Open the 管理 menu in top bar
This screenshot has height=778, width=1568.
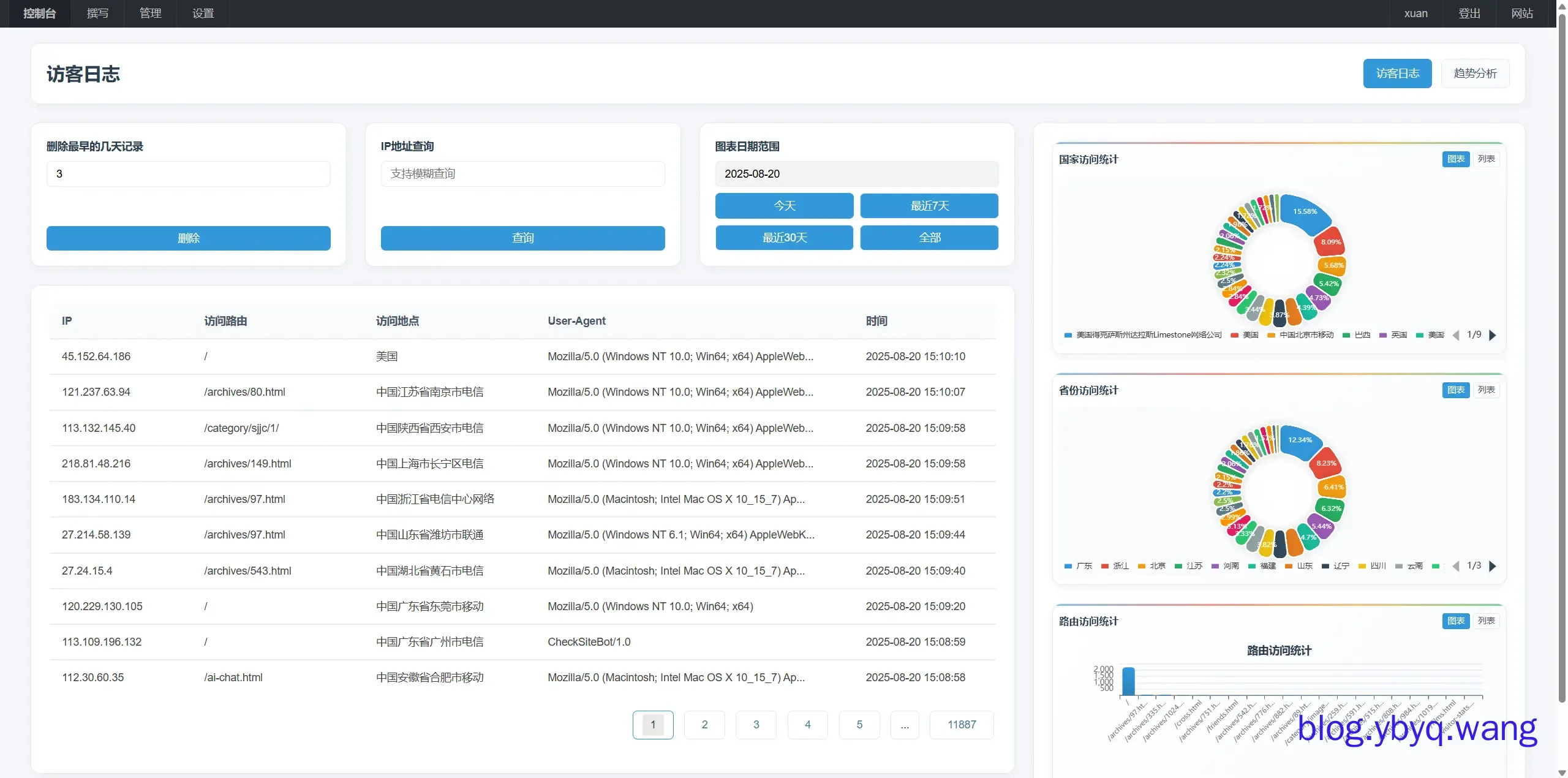pos(150,13)
